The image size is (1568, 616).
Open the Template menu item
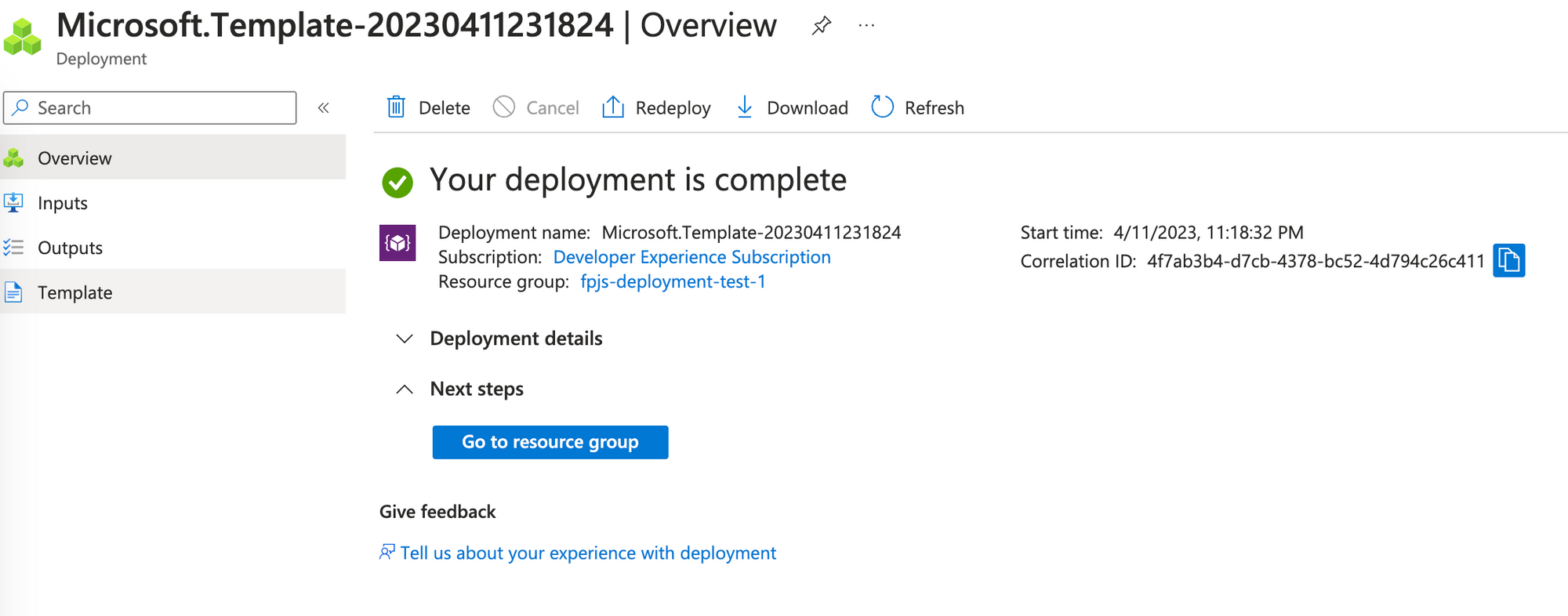pos(172,292)
